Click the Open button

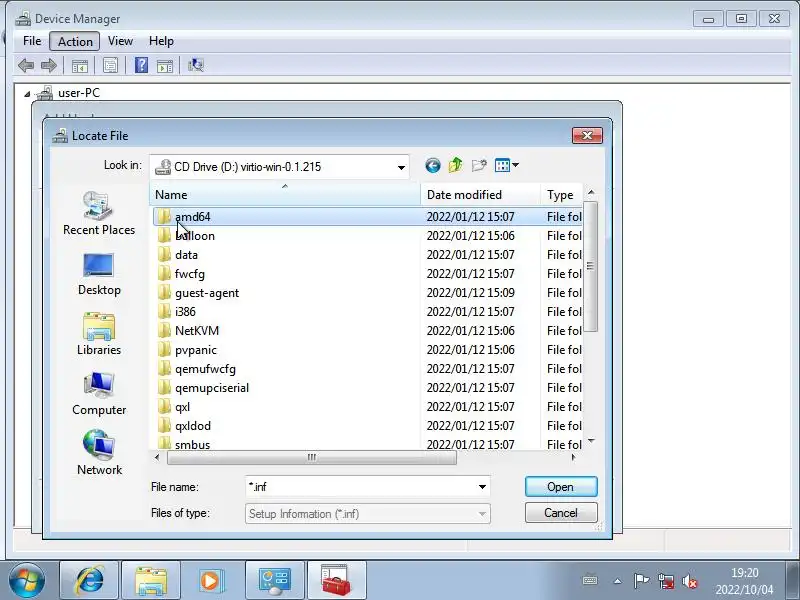click(561, 487)
